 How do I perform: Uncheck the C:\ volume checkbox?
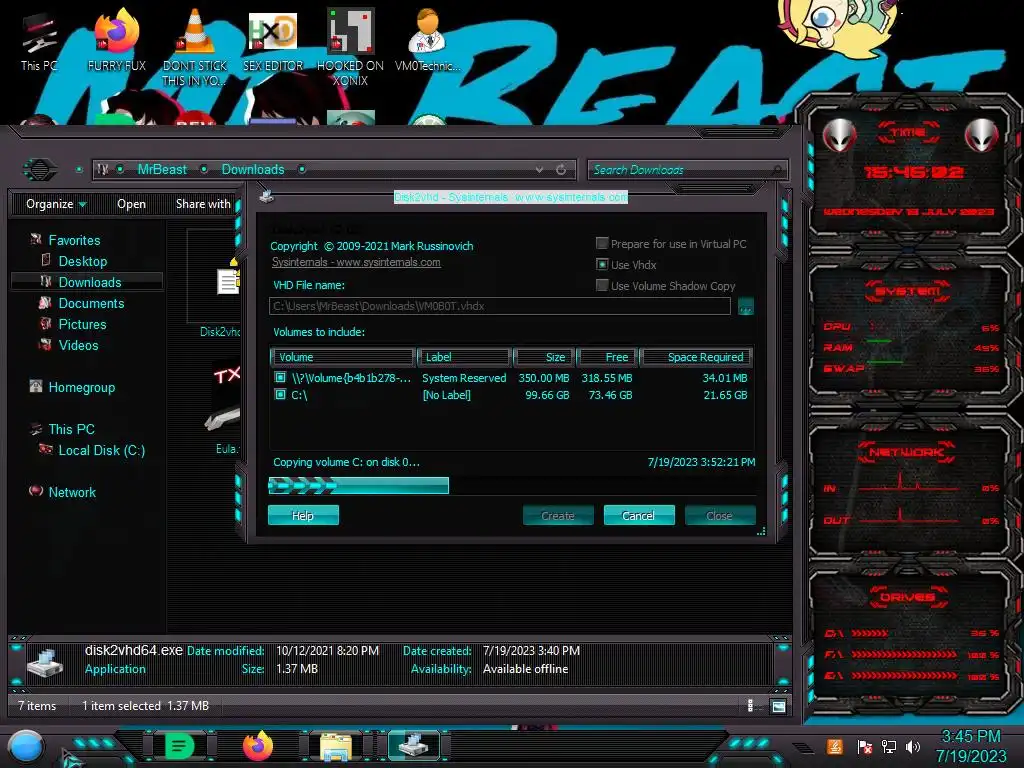tap(280, 394)
